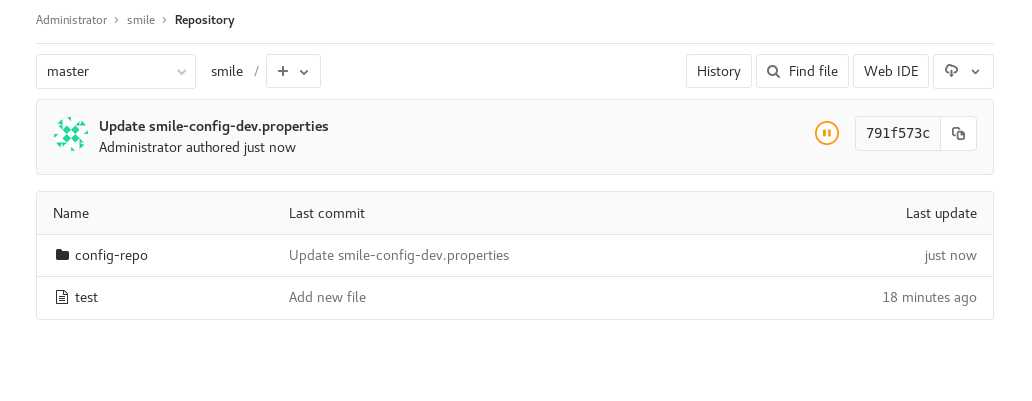Expand the chevron beside the plus button

(304, 72)
